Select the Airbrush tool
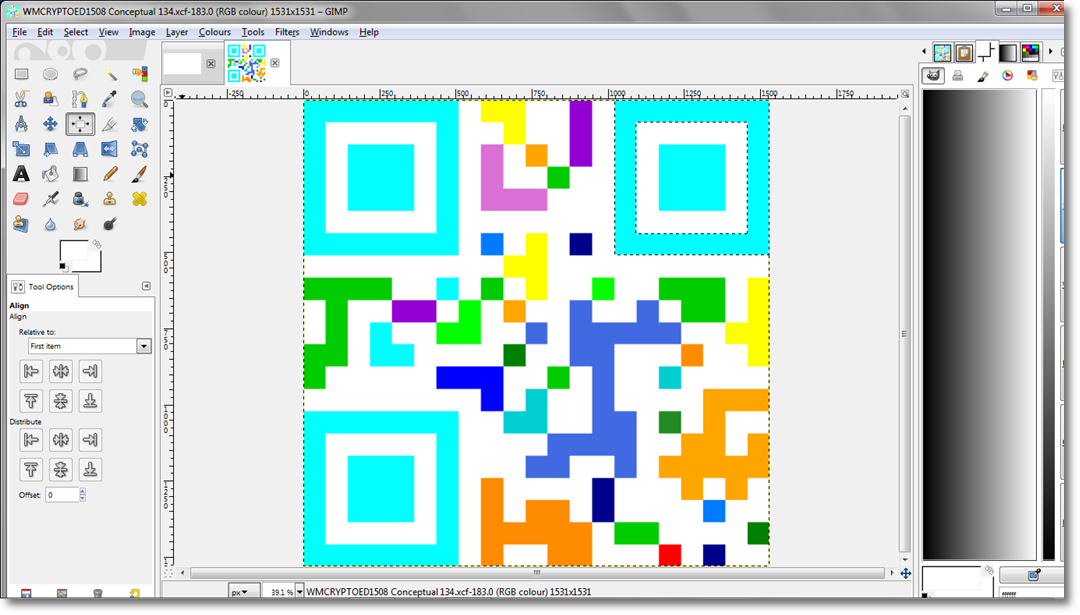 (50, 199)
